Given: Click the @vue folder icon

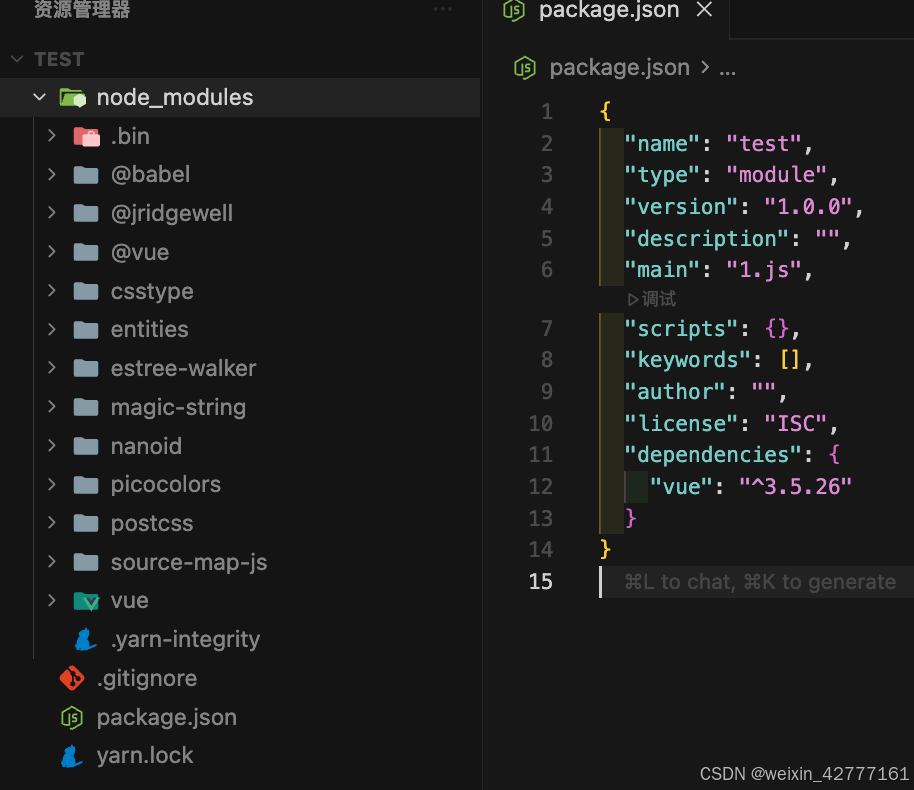Looking at the screenshot, I should pyautogui.click(x=86, y=252).
